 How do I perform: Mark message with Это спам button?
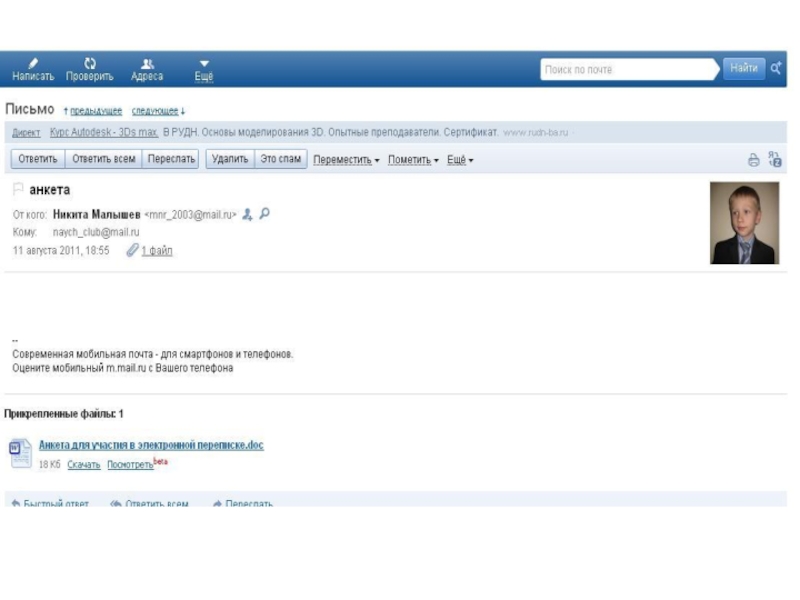pyautogui.click(x=281, y=159)
